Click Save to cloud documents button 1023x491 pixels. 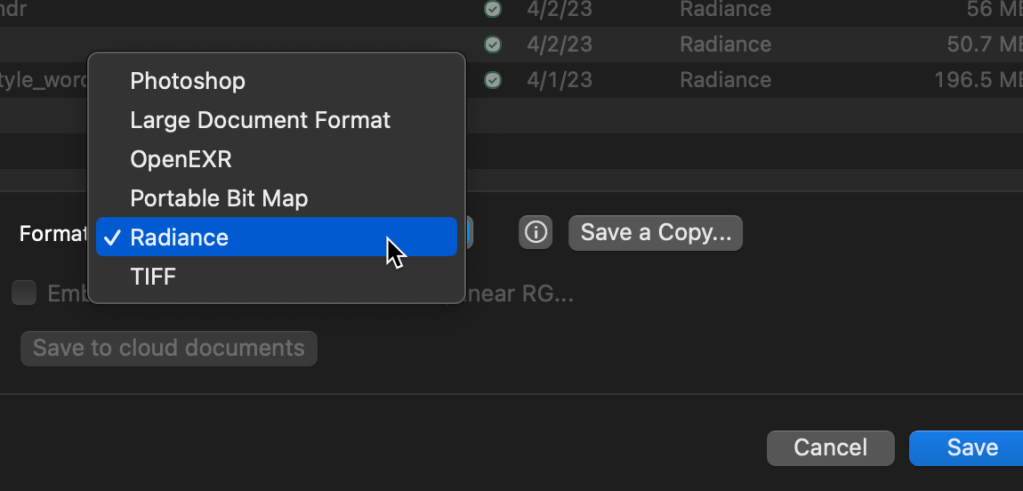point(168,348)
